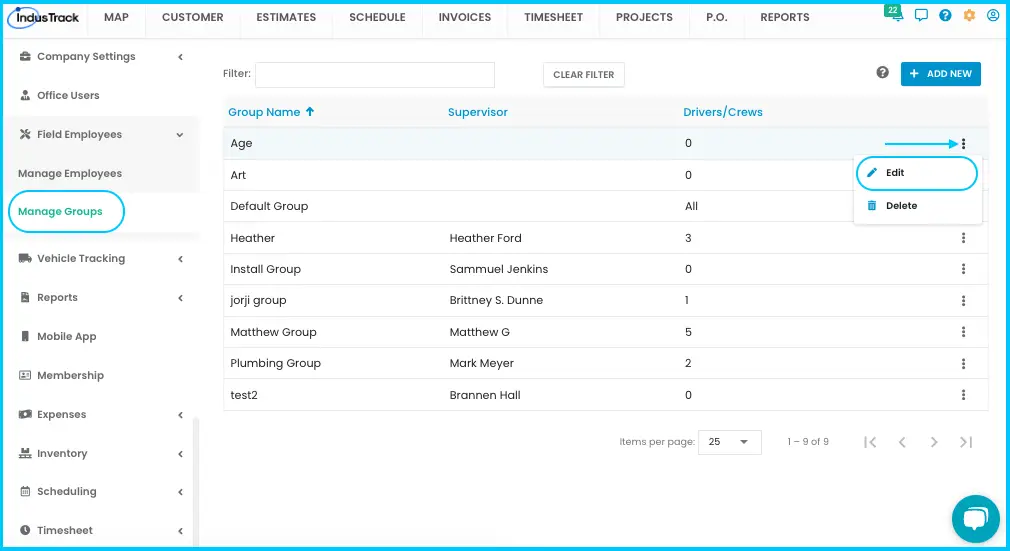Image resolution: width=1010 pixels, height=551 pixels.
Task: Open the PROJECTS tab
Action: point(644,17)
